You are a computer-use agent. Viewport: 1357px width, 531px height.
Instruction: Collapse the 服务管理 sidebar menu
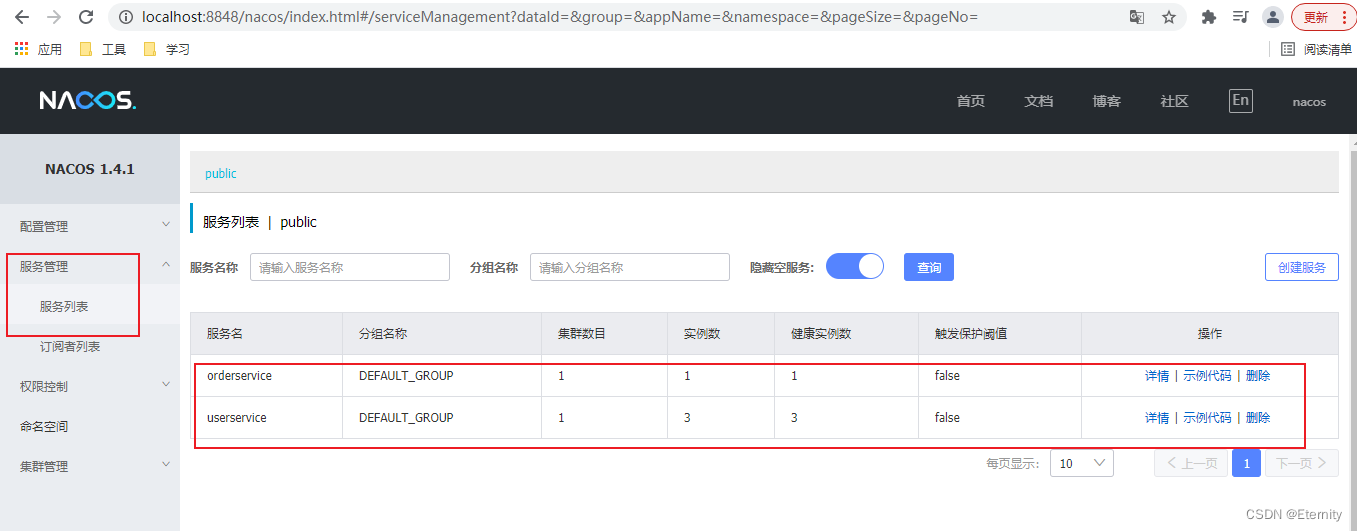(90, 266)
